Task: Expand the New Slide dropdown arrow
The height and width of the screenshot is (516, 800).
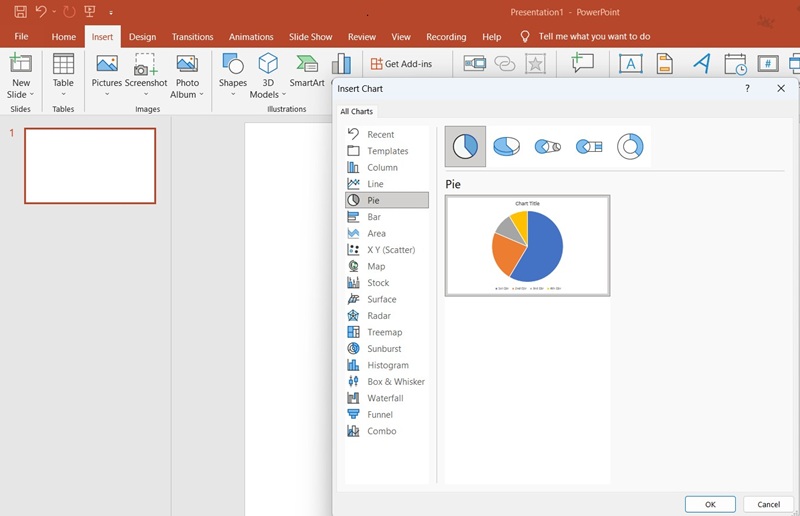Action: (32, 94)
